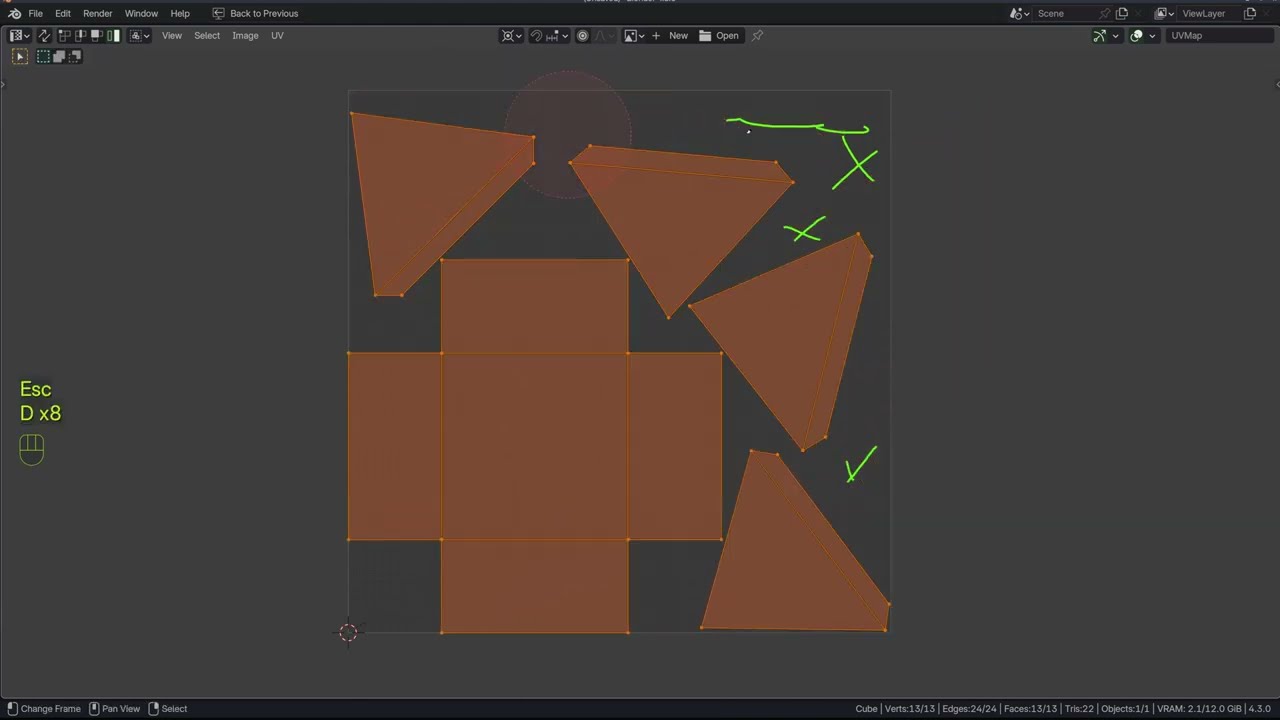The width and height of the screenshot is (1280, 720).
Task: Select the Tweak tool icon
Action: coord(19,56)
